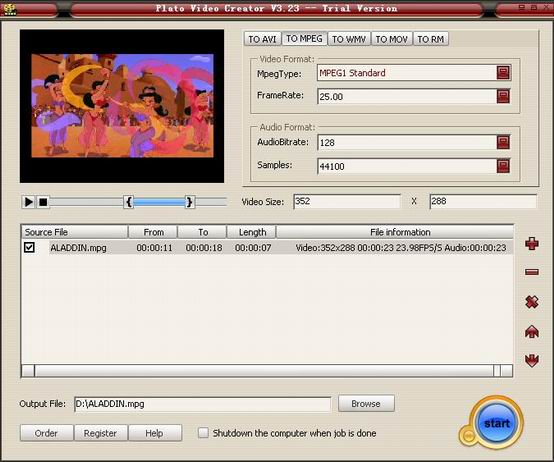Click the To column header

pos(202,232)
